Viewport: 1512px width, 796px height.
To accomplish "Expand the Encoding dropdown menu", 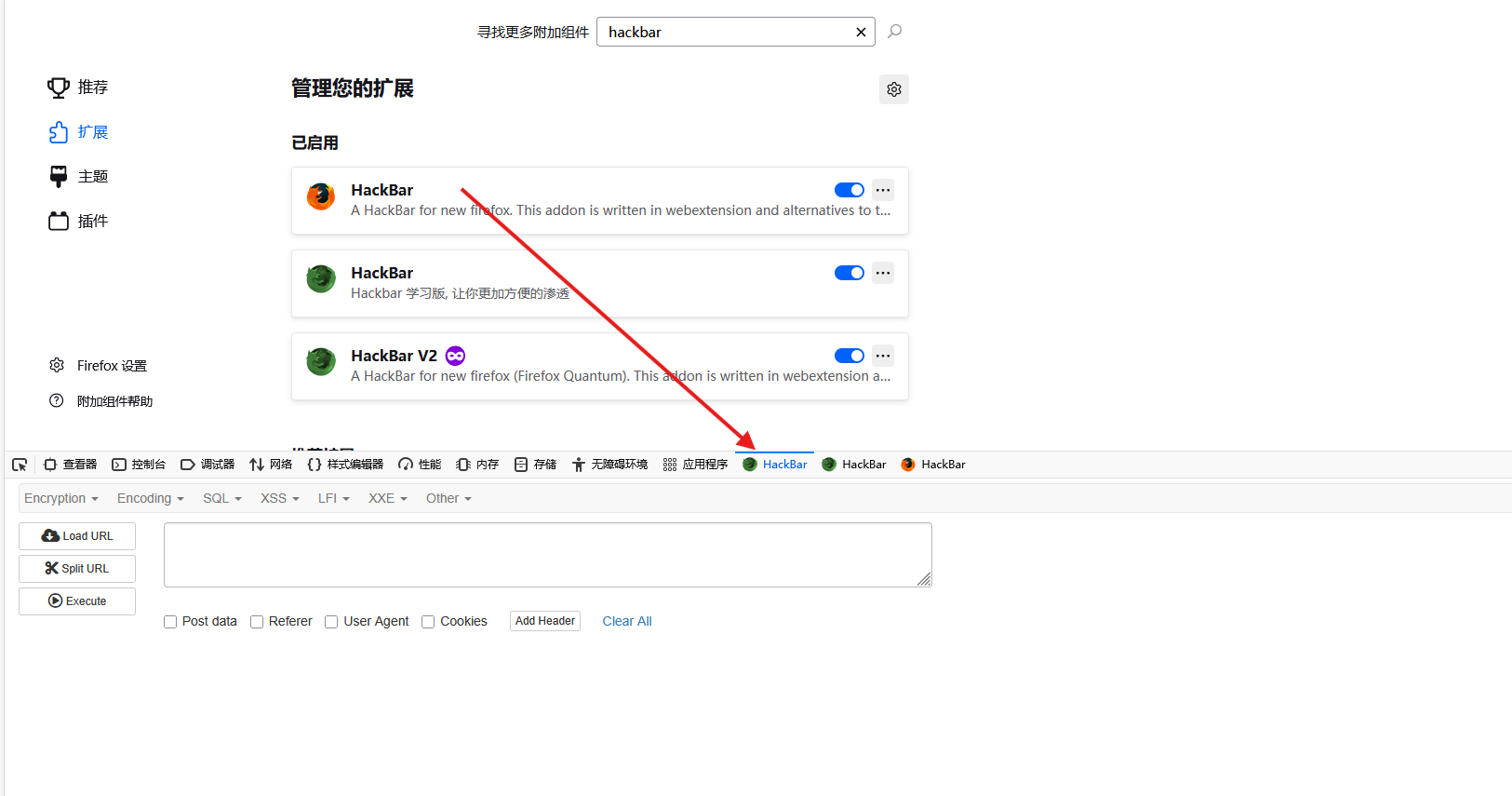I will click(151, 498).
